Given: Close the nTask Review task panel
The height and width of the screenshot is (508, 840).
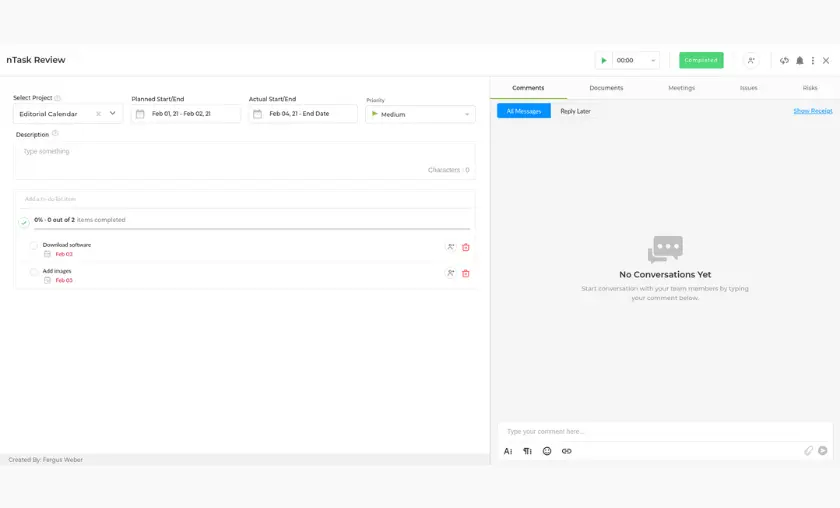Looking at the screenshot, I should coord(826,61).
